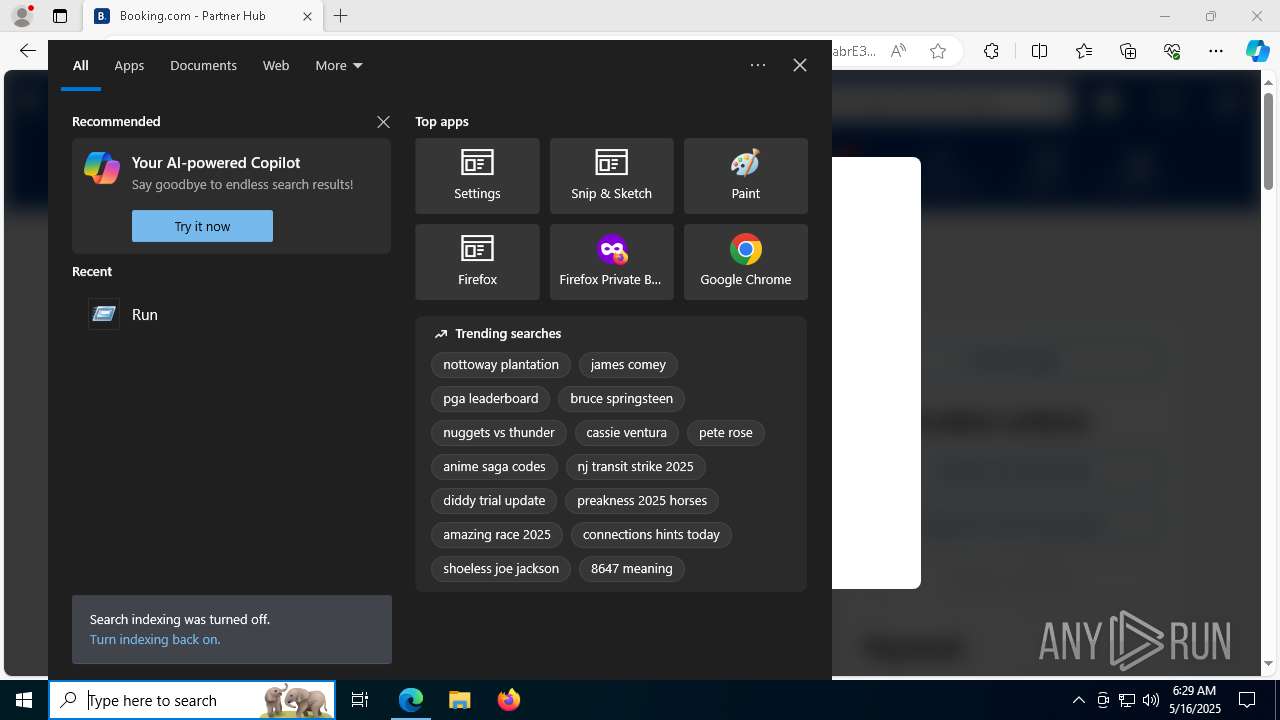Open a new Edge tab
The height and width of the screenshot is (720, 1280).
click(x=341, y=16)
